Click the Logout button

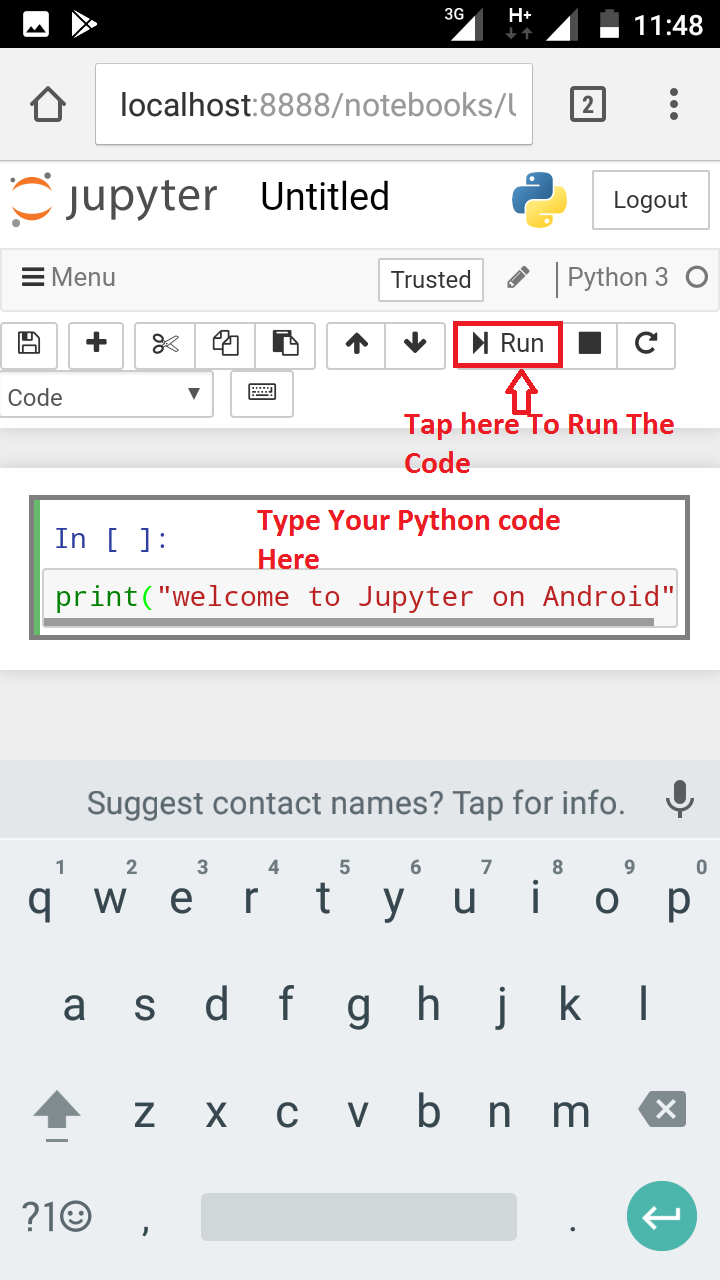pyautogui.click(x=650, y=200)
